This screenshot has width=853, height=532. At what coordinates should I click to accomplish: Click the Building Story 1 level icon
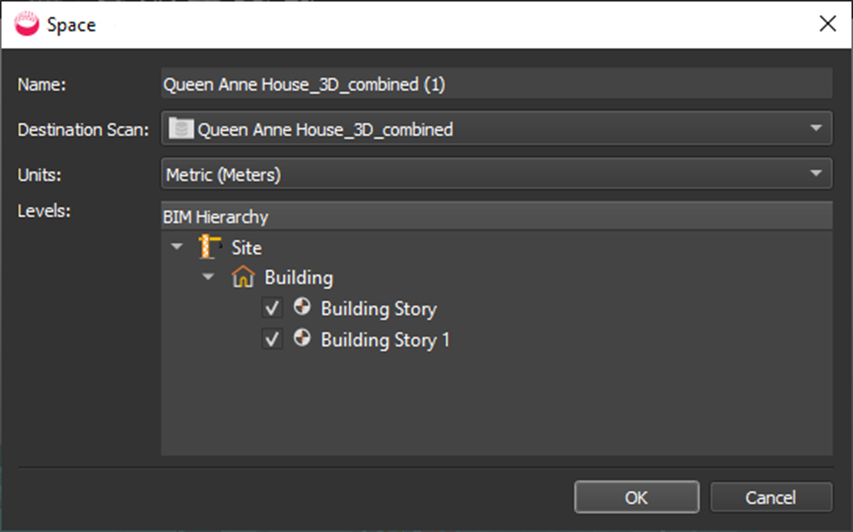coord(301,340)
